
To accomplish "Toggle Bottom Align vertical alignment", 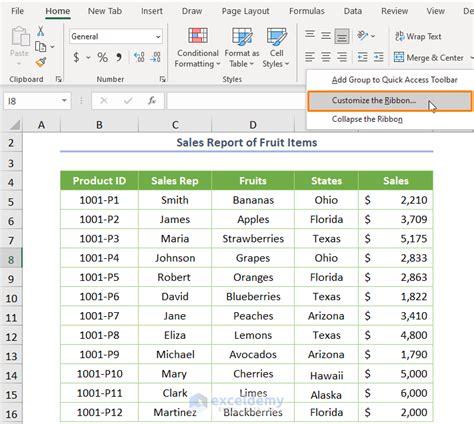I will (342, 36).
